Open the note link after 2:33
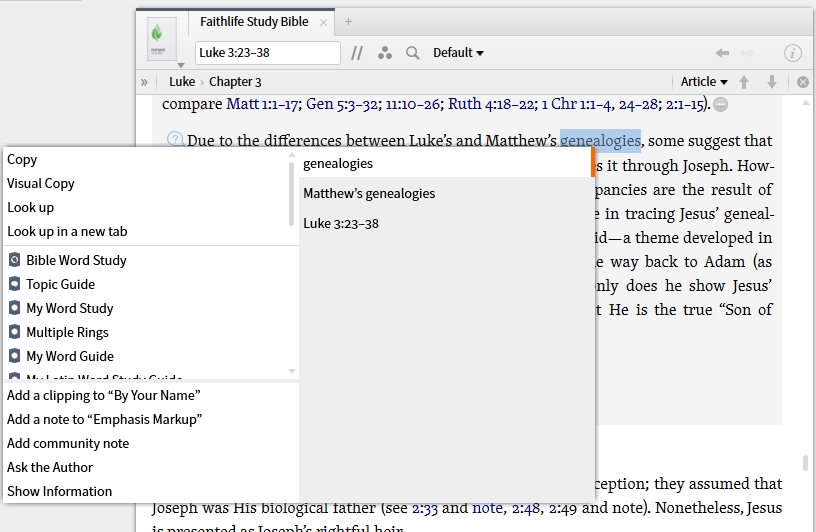816x532 pixels. point(488,508)
